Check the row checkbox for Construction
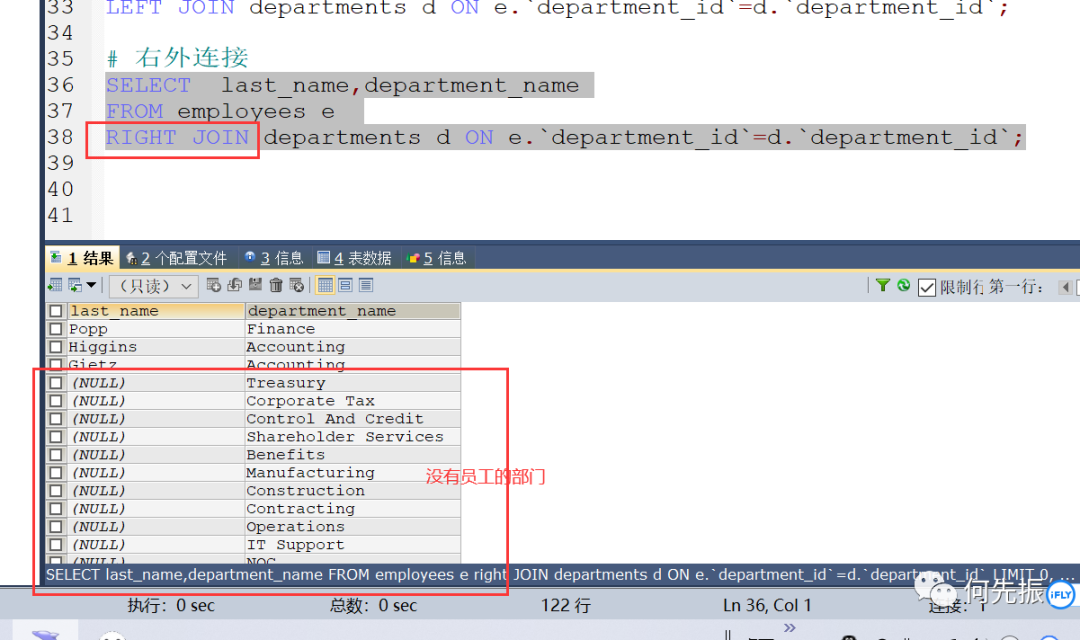This screenshot has width=1080, height=640. [56, 491]
